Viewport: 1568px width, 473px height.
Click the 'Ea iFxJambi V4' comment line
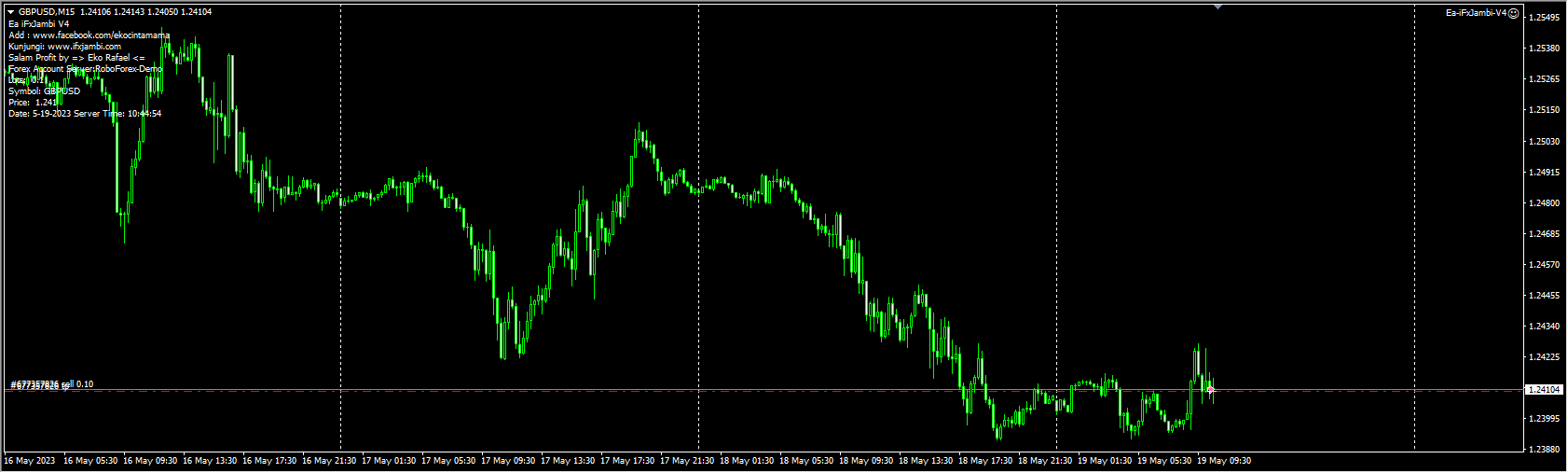39,24
